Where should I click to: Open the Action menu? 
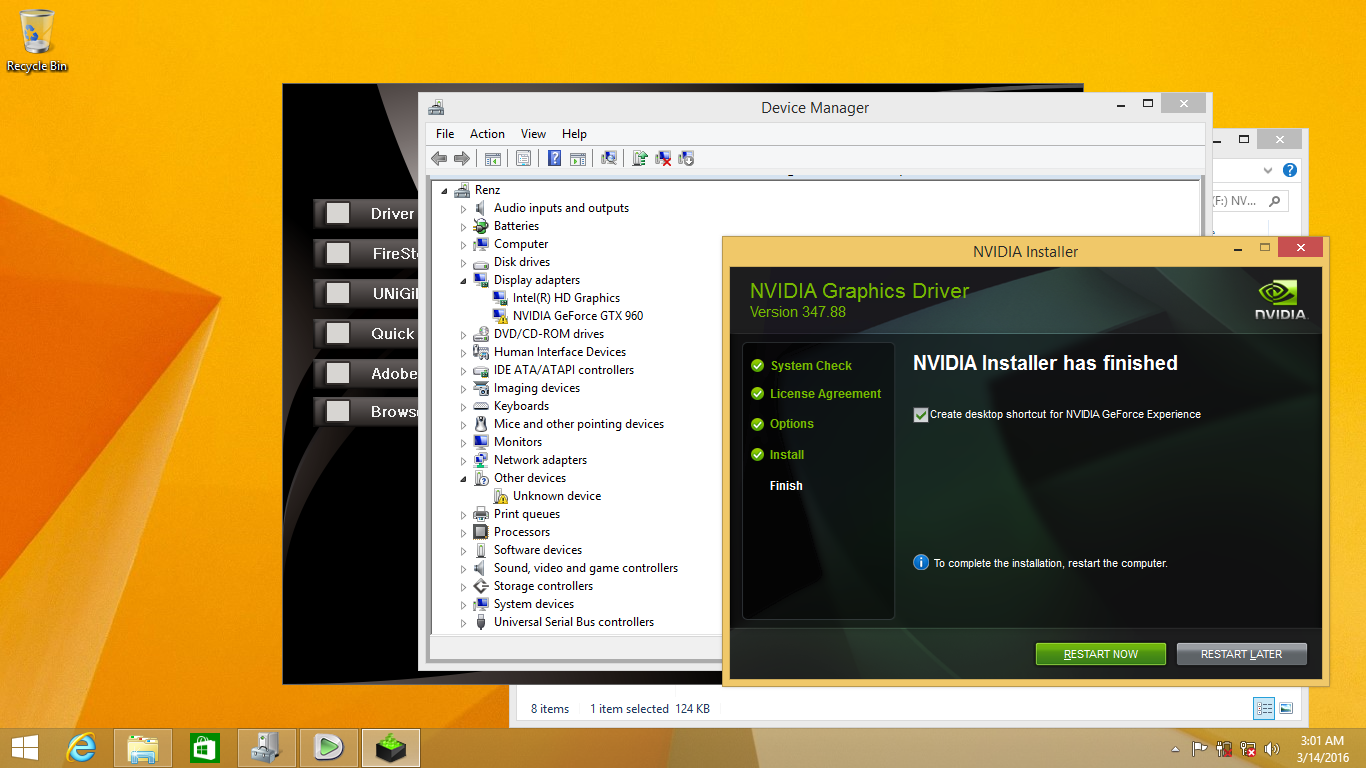(x=487, y=133)
